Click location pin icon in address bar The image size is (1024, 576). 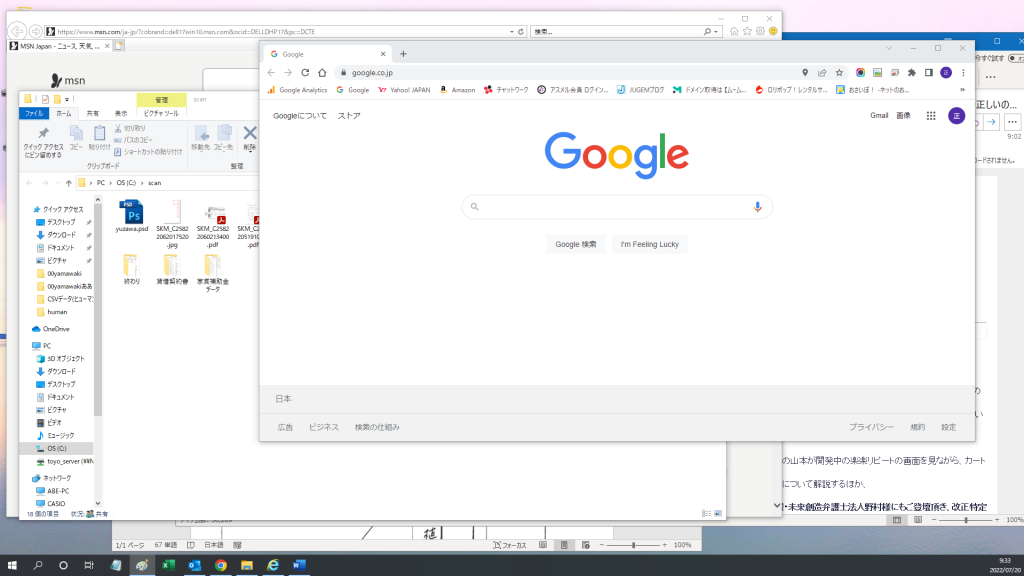pyautogui.click(x=805, y=72)
